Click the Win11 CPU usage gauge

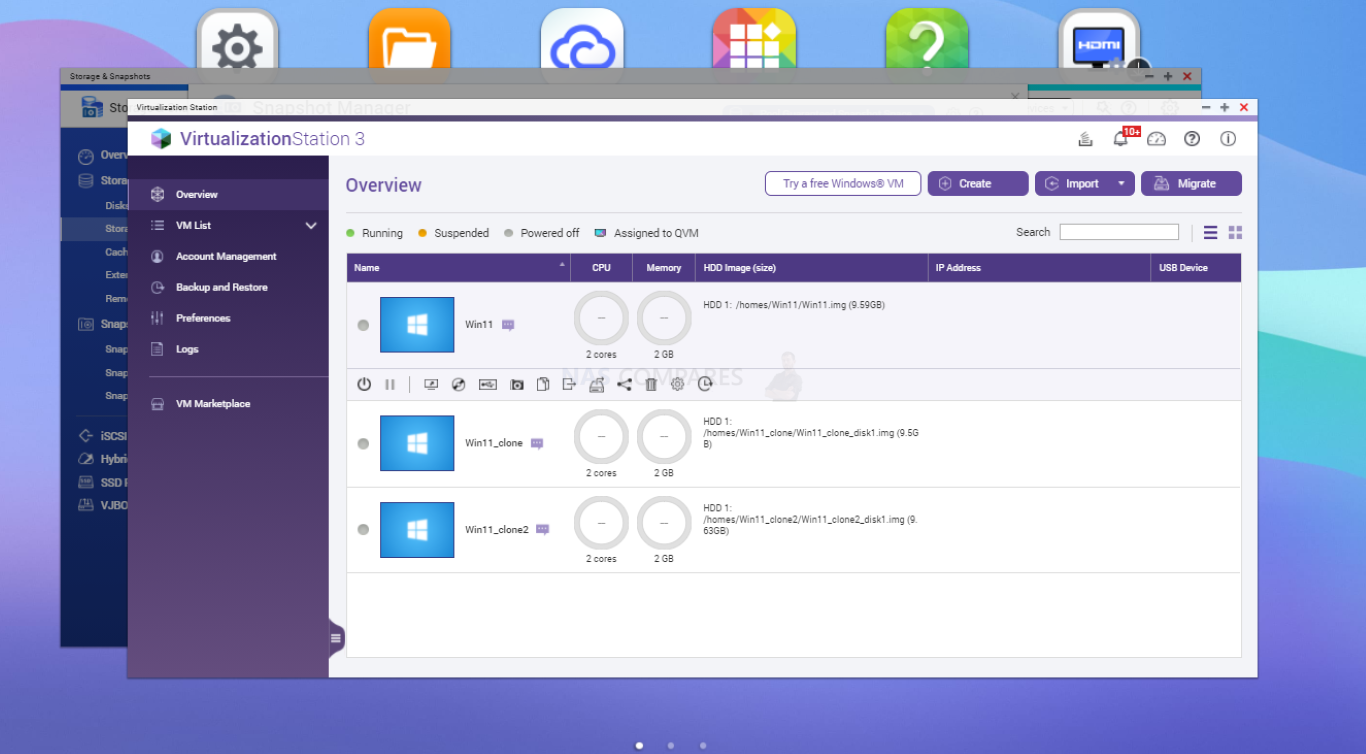pos(601,318)
